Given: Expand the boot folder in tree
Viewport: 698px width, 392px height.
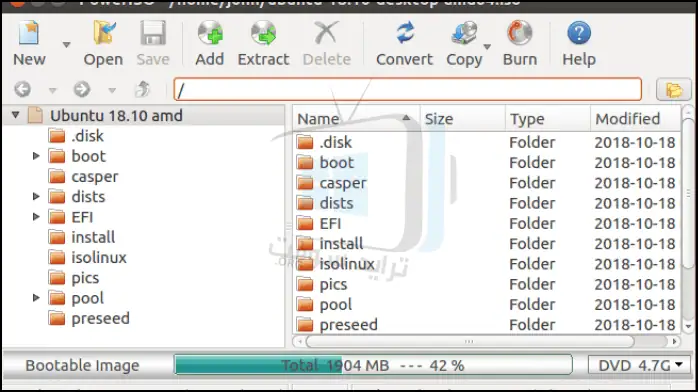Looking at the screenshot, I should click(36, 156).
